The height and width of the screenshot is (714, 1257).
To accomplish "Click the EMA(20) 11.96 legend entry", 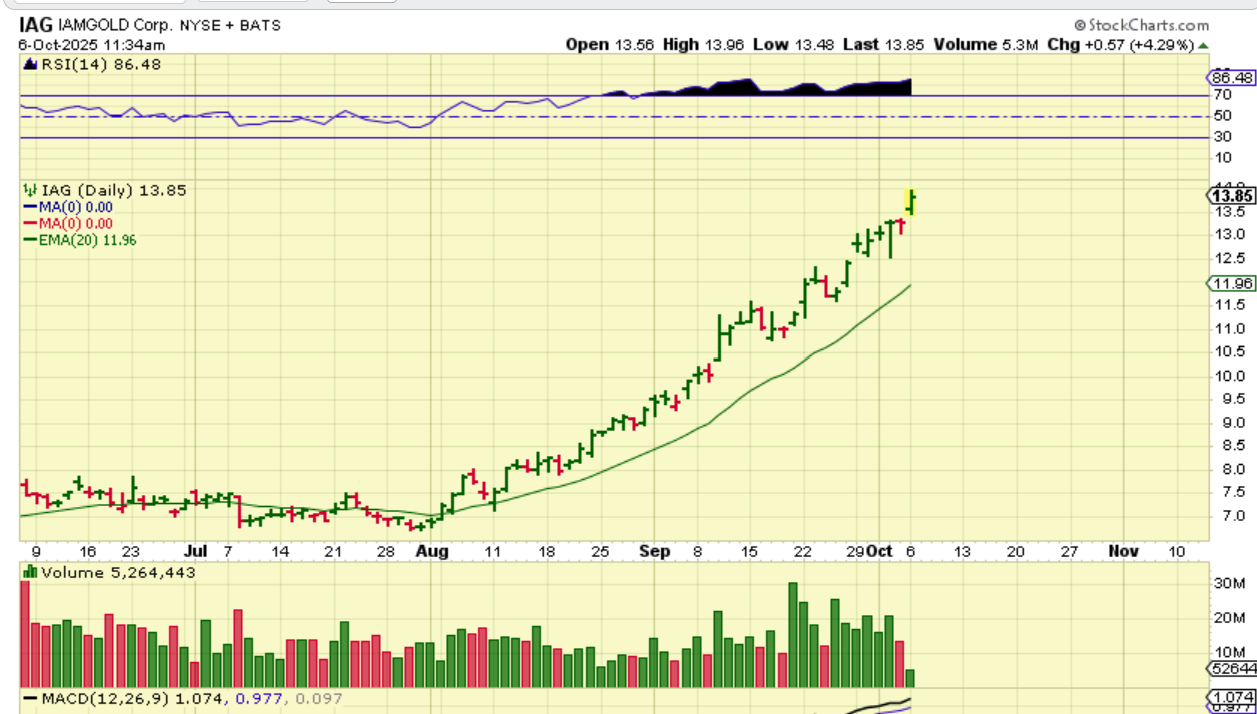I will pyautogui.click(x=88, y=240).
